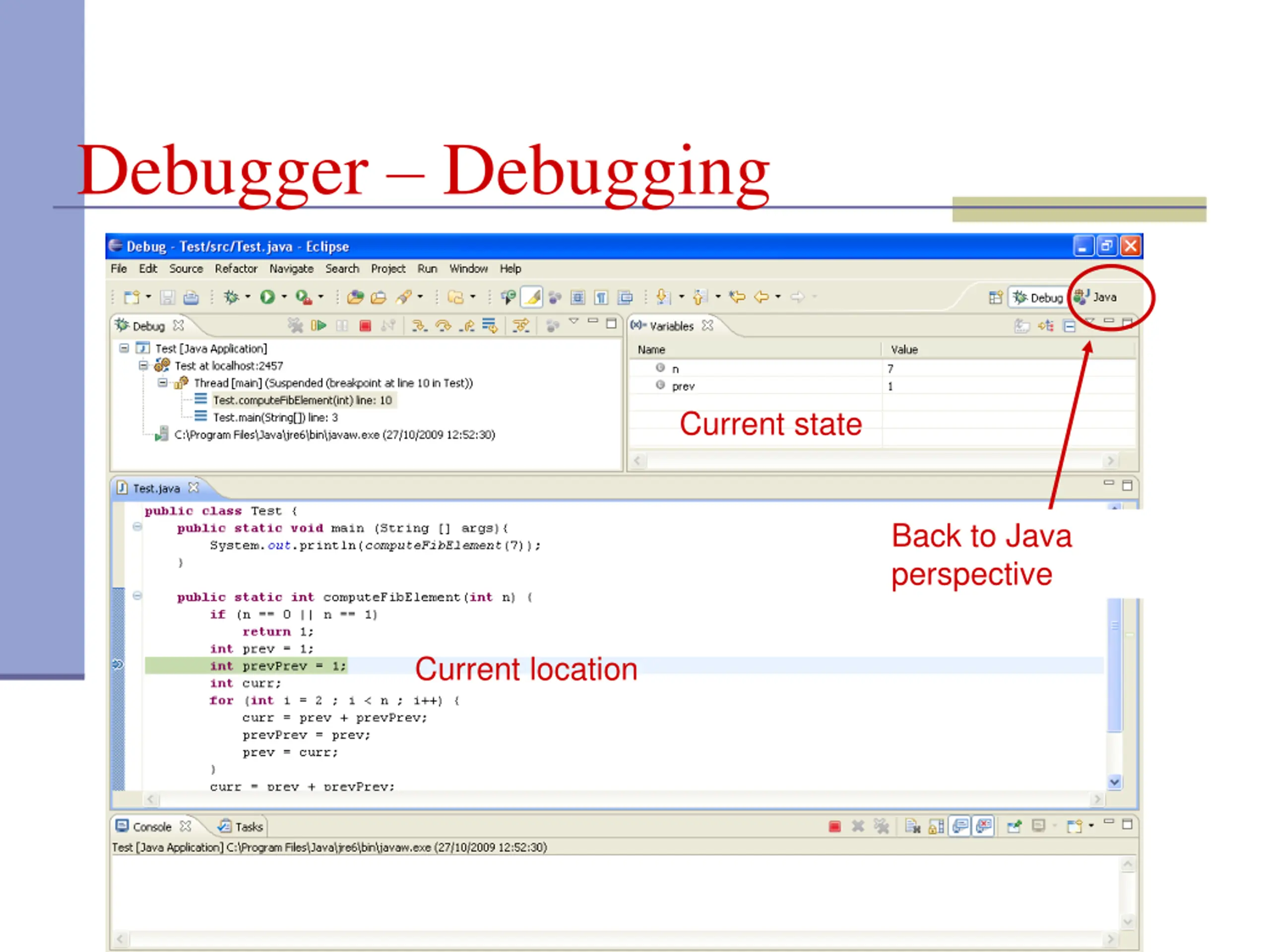Toggle Use Step Filters in Debug view

521,326
